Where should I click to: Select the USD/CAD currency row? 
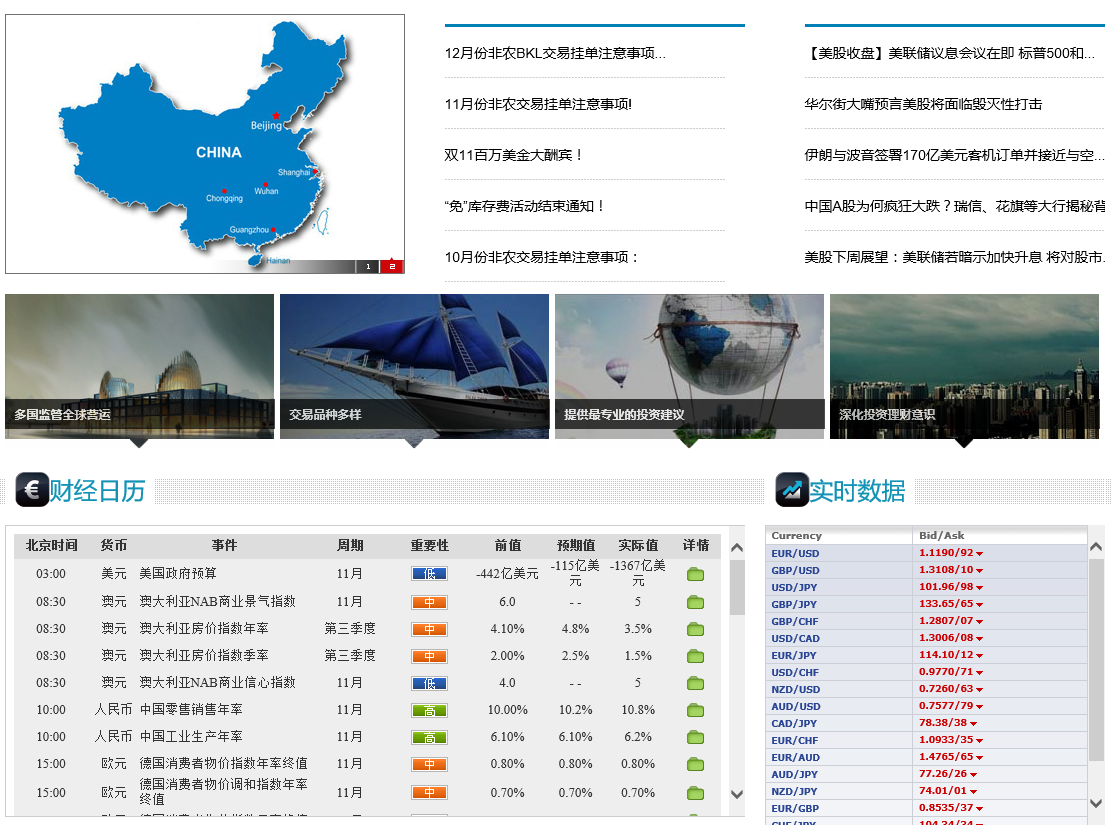pos(926,638)
